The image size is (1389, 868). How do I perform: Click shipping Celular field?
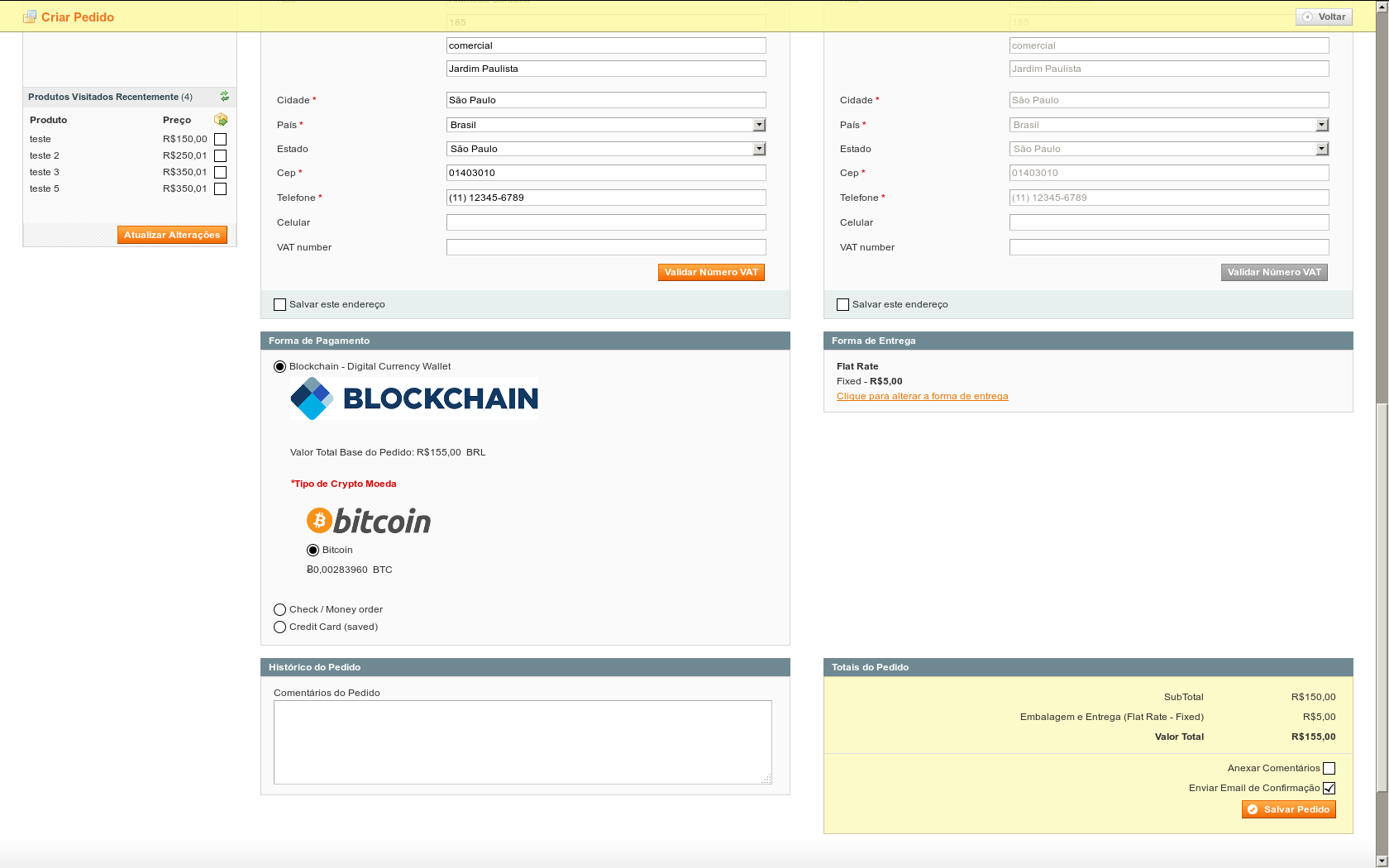tap(1169, 222)
